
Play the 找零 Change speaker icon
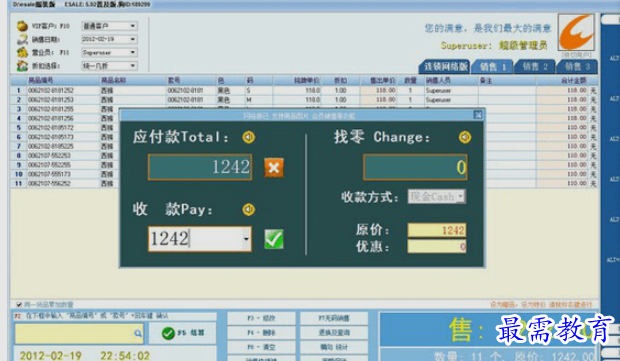[x=465, y=137]
